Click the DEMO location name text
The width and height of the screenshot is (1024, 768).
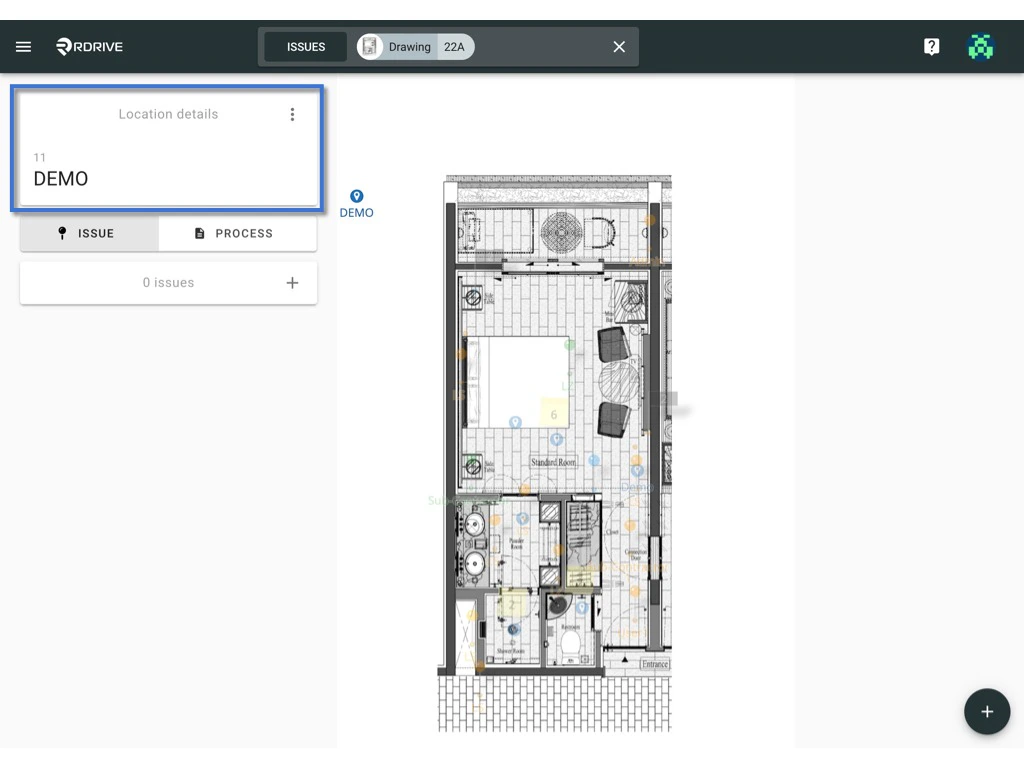(61, 179)
